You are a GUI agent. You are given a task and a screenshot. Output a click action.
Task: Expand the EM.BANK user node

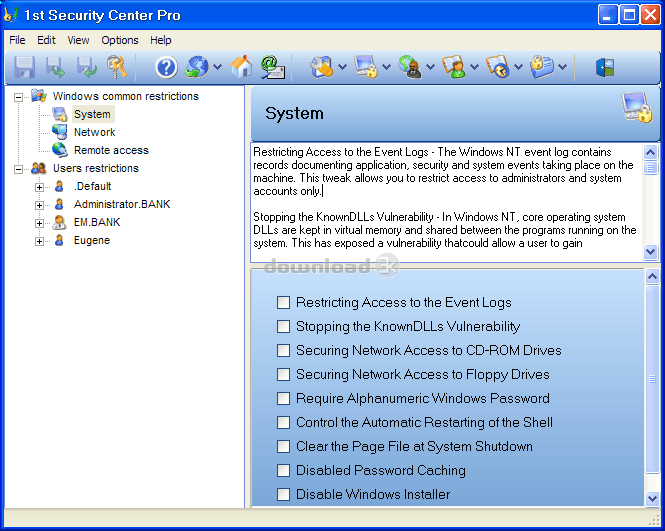pos(39,223)
